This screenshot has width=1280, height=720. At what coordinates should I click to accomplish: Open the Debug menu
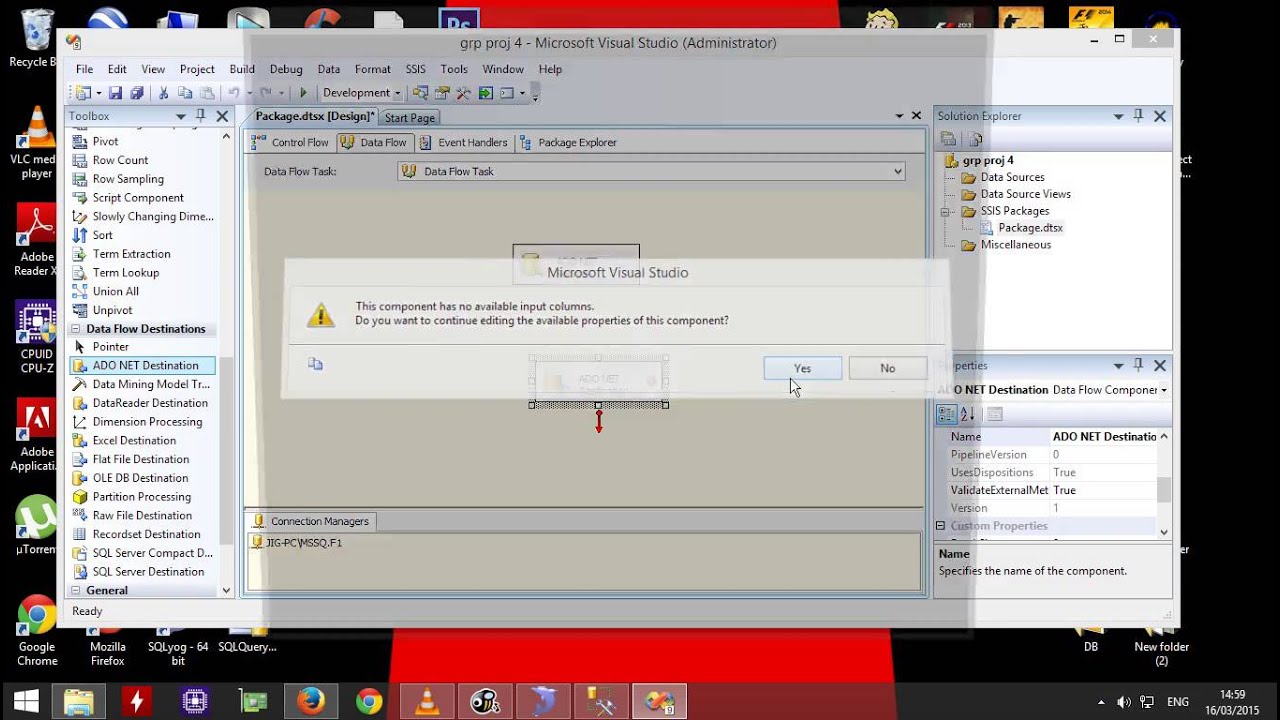pyautogui.click(x=286, y=69)
